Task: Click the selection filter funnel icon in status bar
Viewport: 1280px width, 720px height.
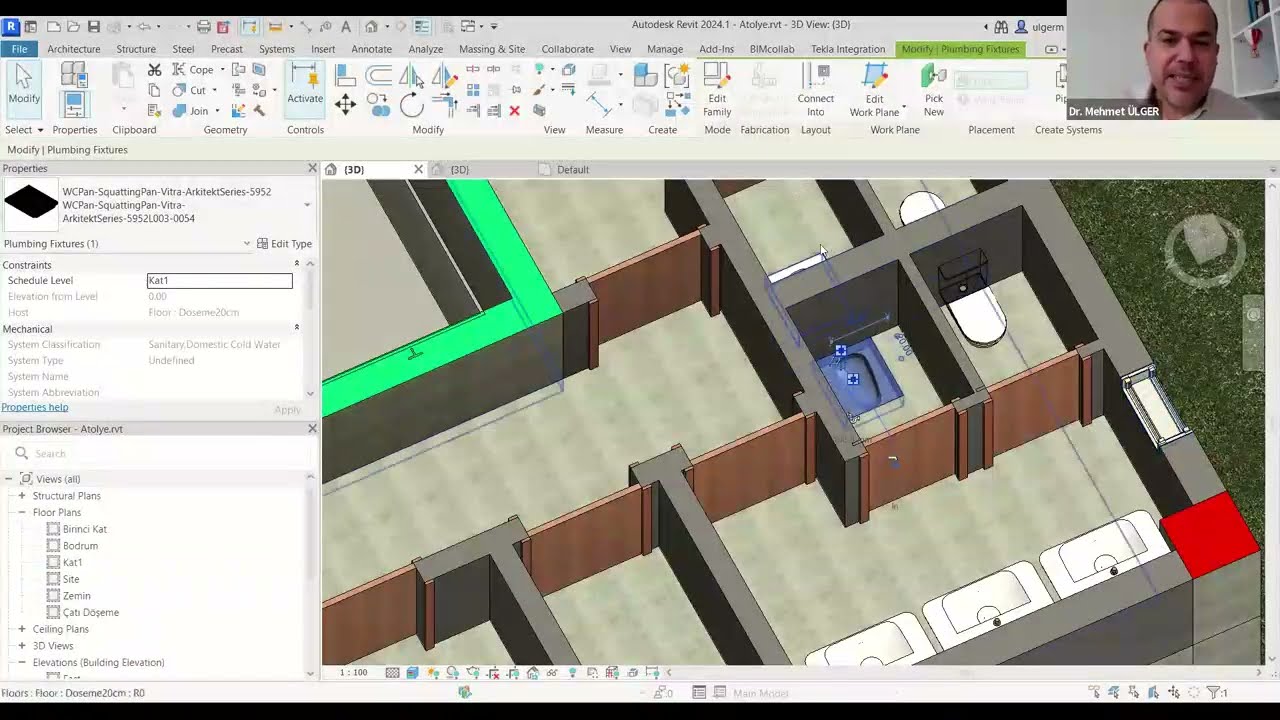Action: pyautogui.click(x=1214, y=692)
